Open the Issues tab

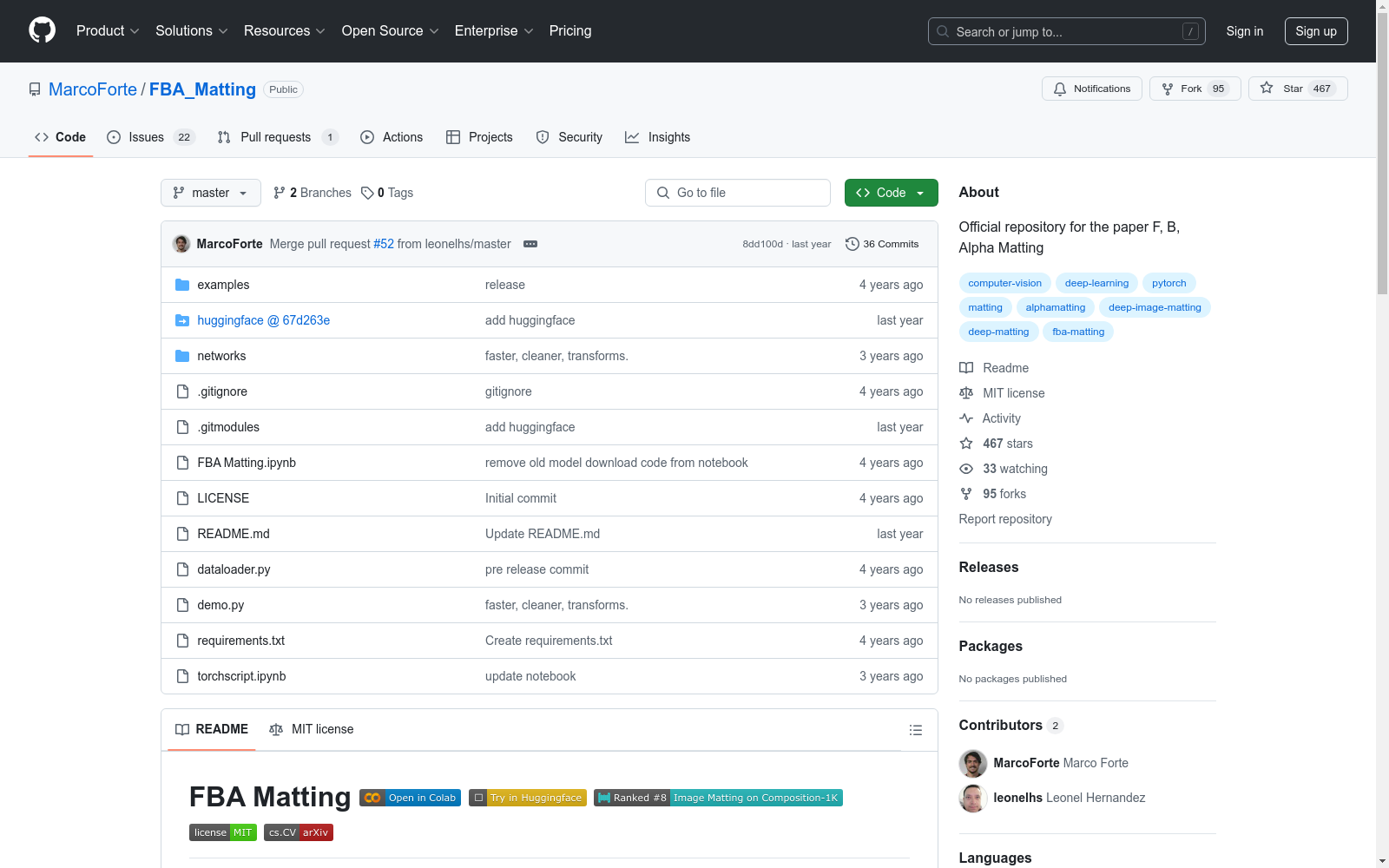(x=151, y=137)
